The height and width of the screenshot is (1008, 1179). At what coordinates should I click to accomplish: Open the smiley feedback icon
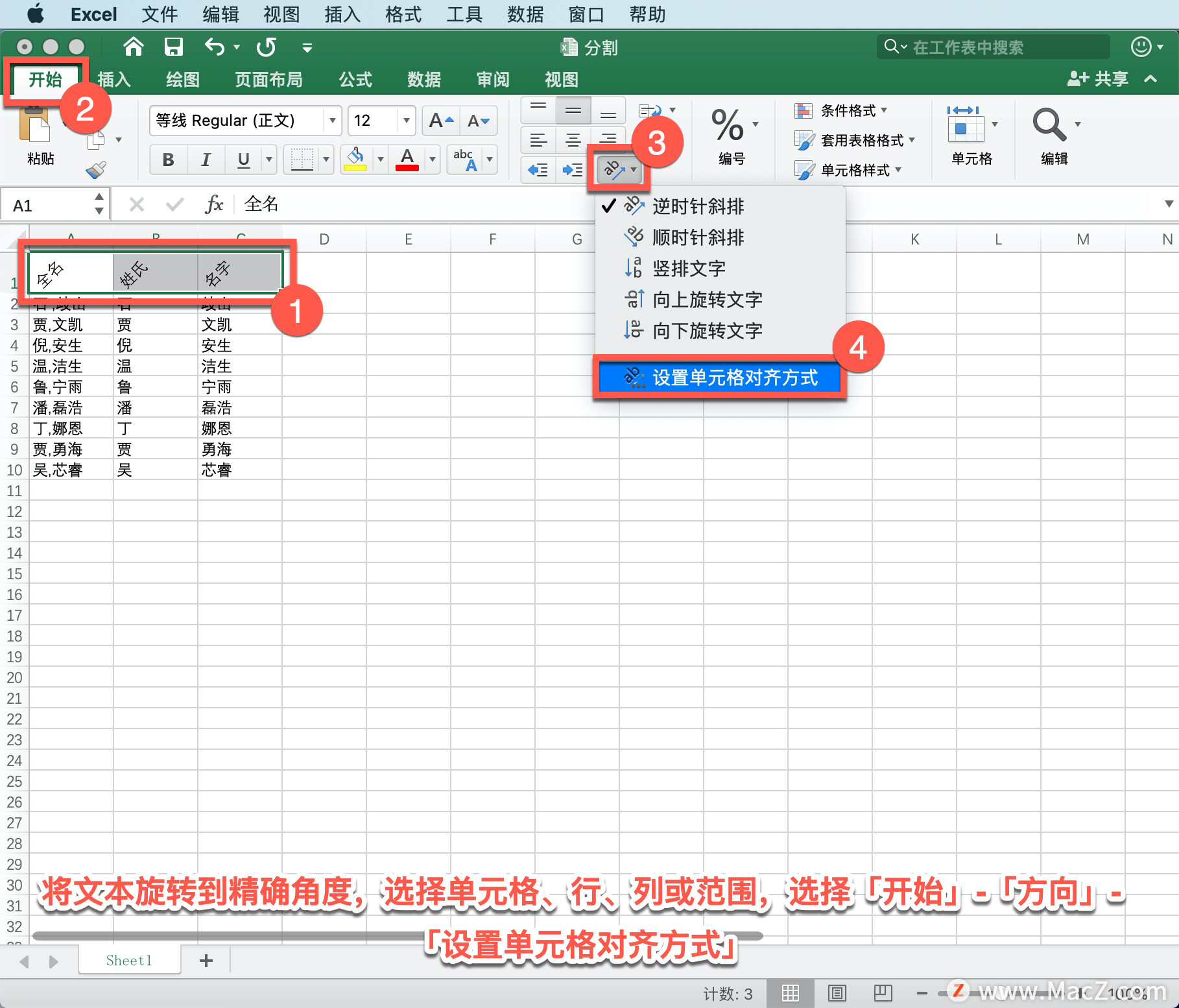1141,47
